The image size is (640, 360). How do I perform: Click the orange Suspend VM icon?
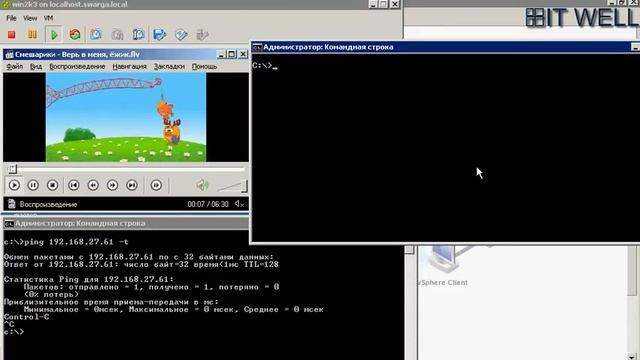coord(32,35)
